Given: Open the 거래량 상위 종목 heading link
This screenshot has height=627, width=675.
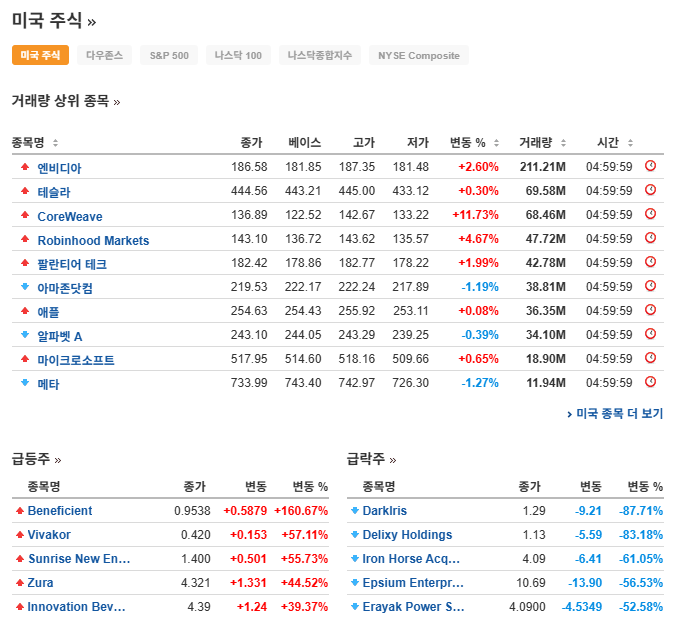Looking at the screenshot, I should [66, 101].
